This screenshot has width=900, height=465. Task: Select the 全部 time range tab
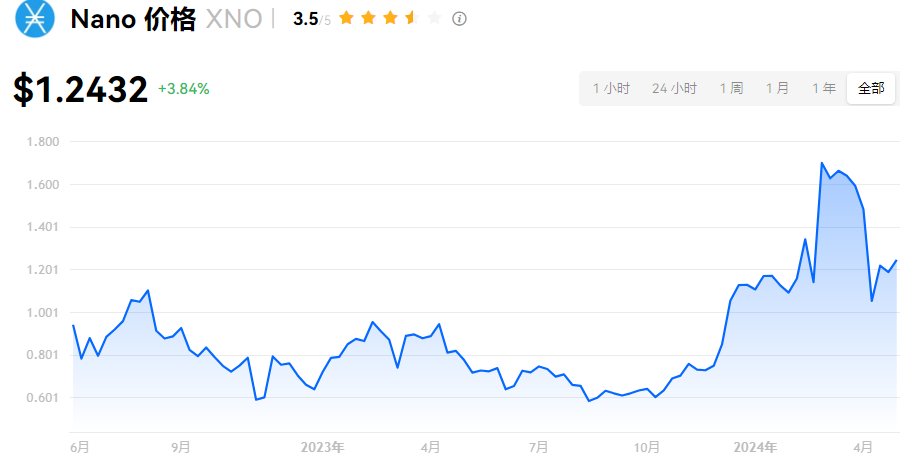[871, 88]
